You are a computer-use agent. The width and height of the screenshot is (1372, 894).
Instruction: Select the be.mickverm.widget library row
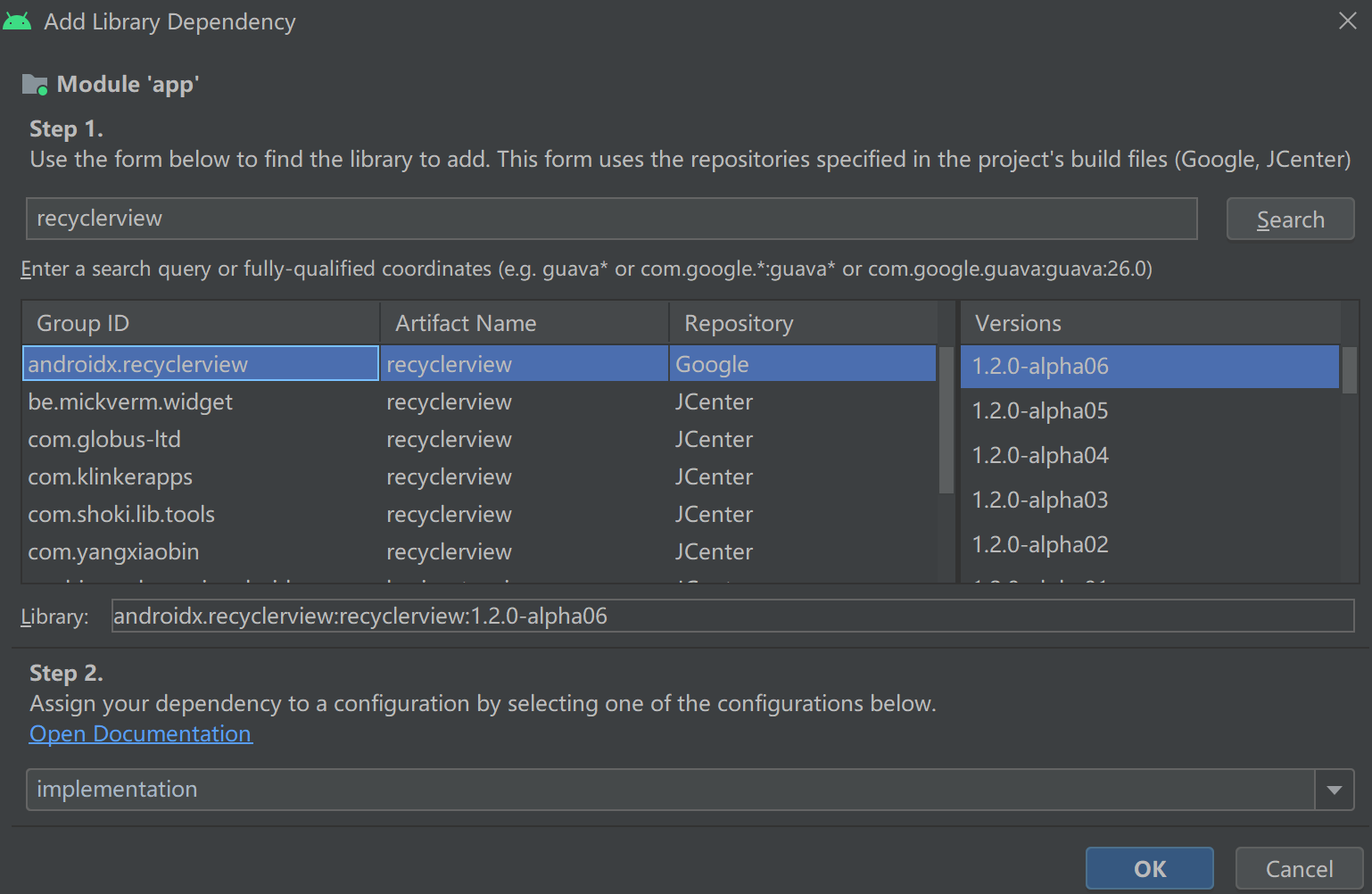[201, 401]
